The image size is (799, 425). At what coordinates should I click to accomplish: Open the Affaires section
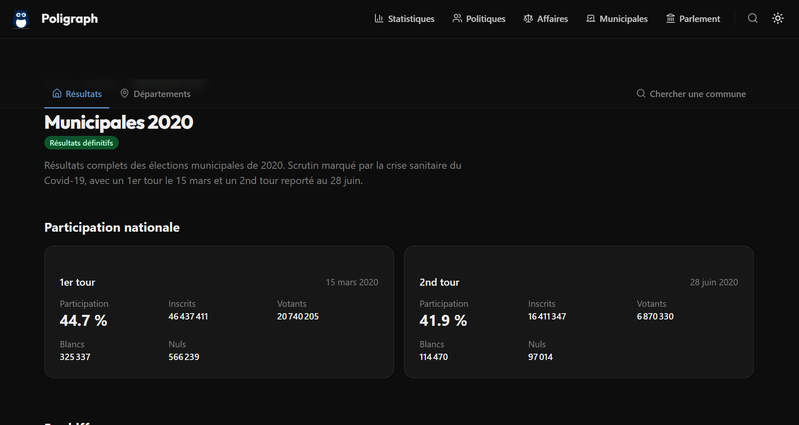coord(545,19)
